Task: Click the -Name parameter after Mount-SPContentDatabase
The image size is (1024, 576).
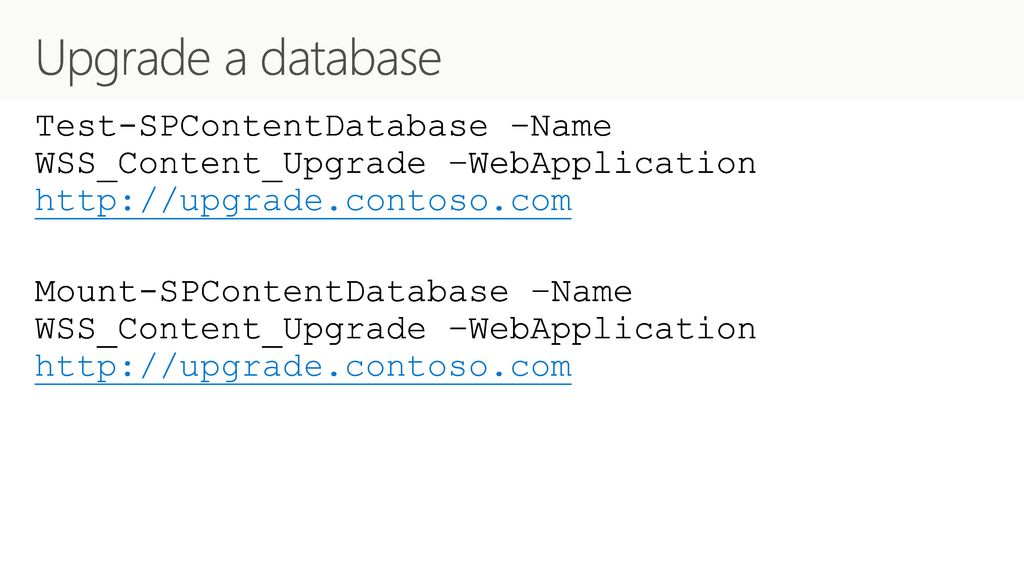Action: pyautogui.click(x=583, y=292)
